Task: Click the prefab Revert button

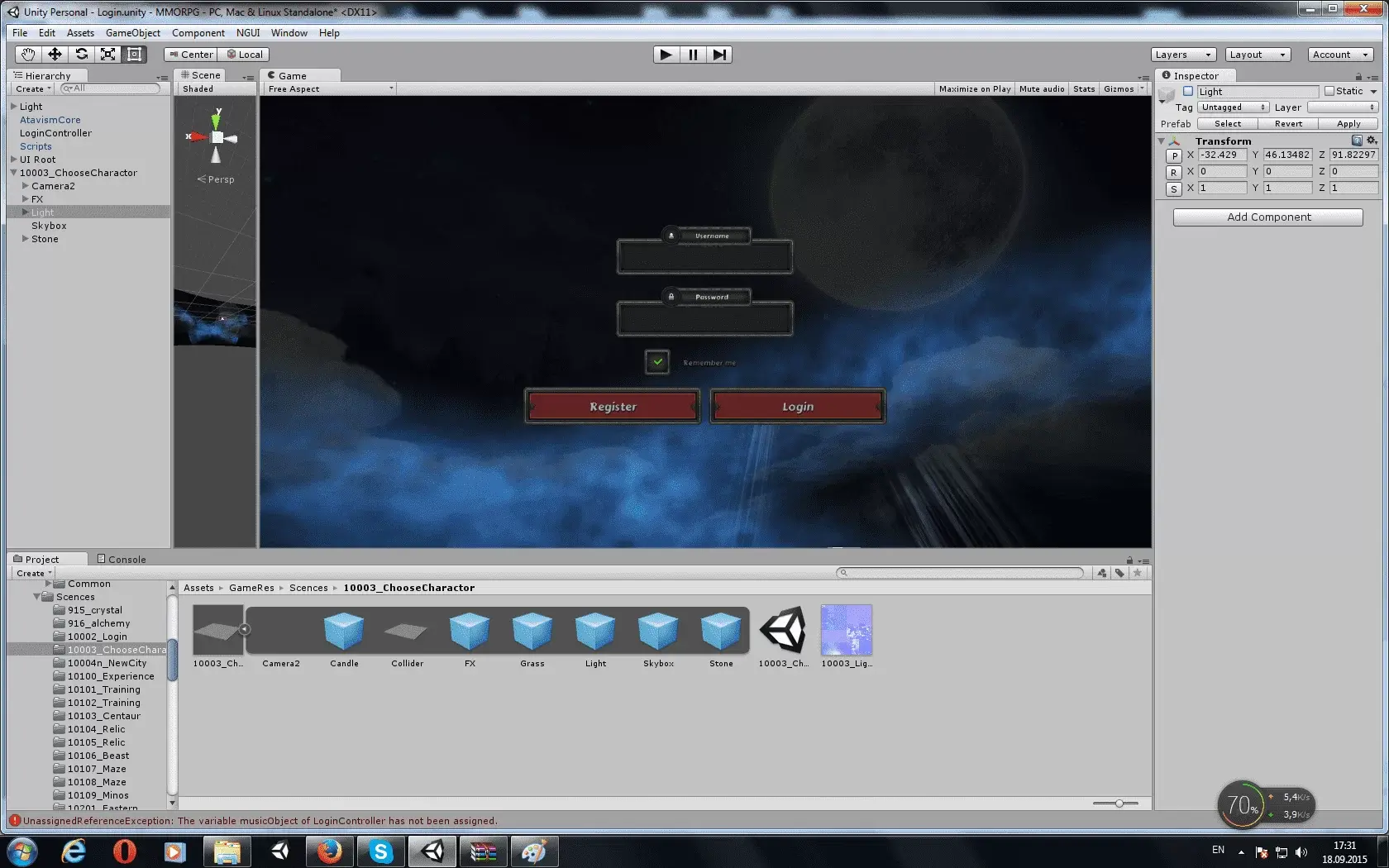Action: [1288, 124]
